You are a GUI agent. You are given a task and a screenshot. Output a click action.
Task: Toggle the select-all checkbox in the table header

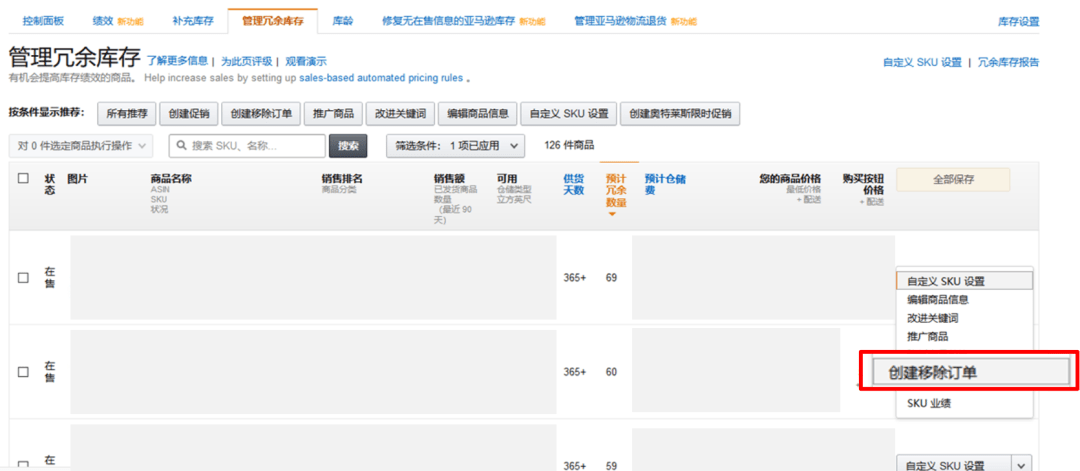tap(23, 178)
